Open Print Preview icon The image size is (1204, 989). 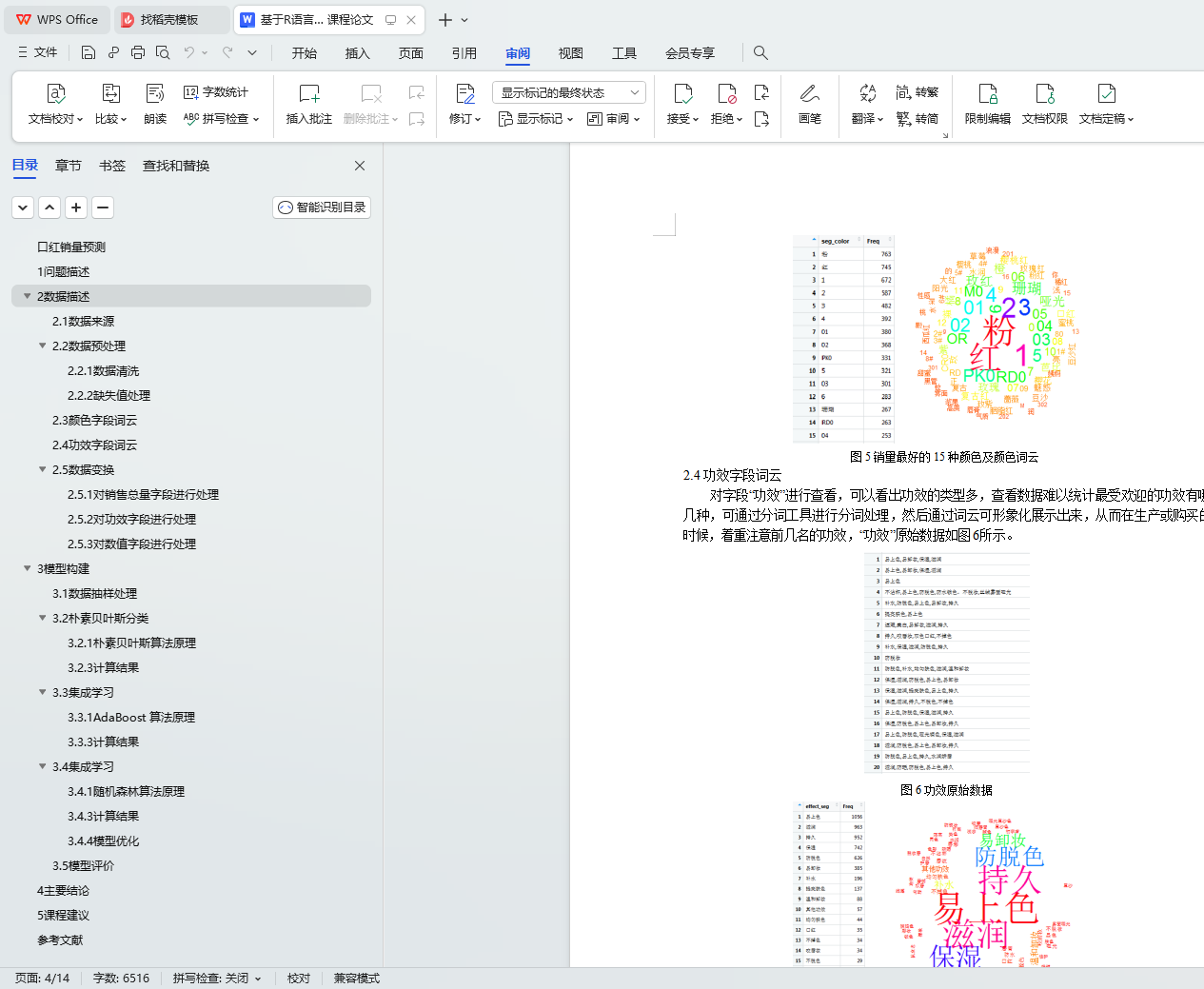pos(163,52)
